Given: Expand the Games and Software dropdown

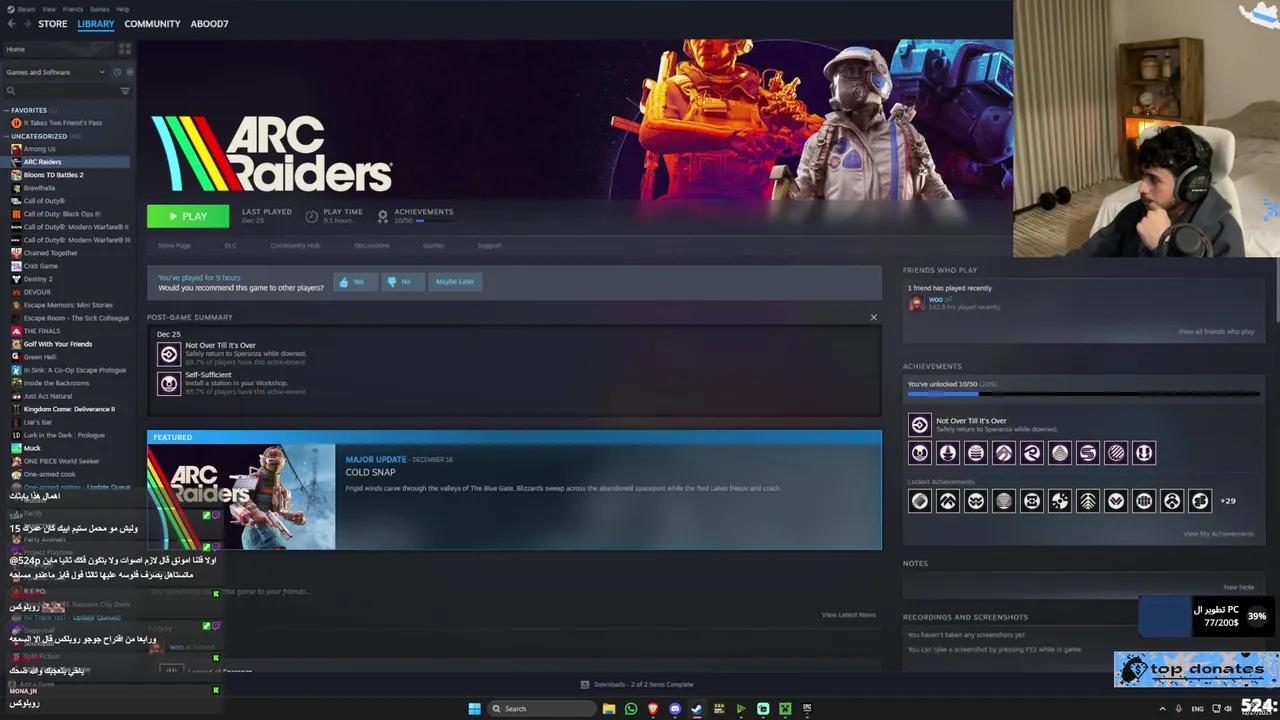Looking at the screenshot, I should click(x=55, y=72).
